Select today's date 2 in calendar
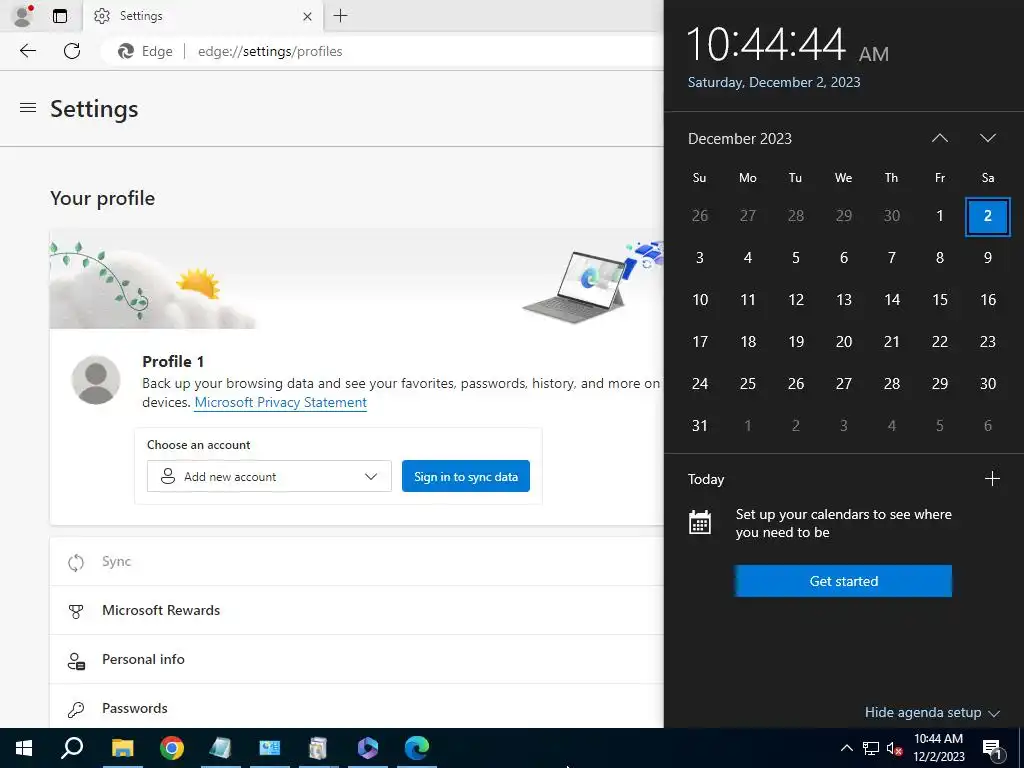This screenshot has height=768, width=1024. click(987, 216)
